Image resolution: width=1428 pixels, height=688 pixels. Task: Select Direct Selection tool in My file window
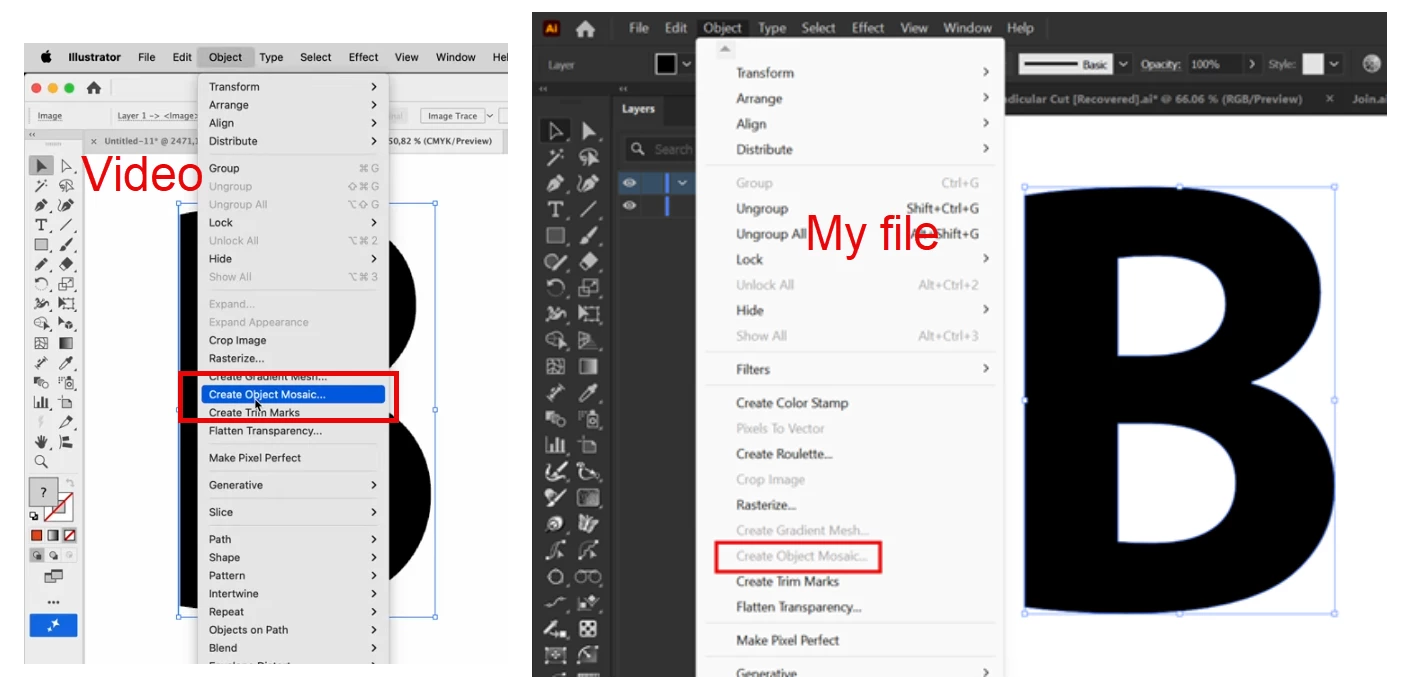pyautogui.click(x=588, y=131)
